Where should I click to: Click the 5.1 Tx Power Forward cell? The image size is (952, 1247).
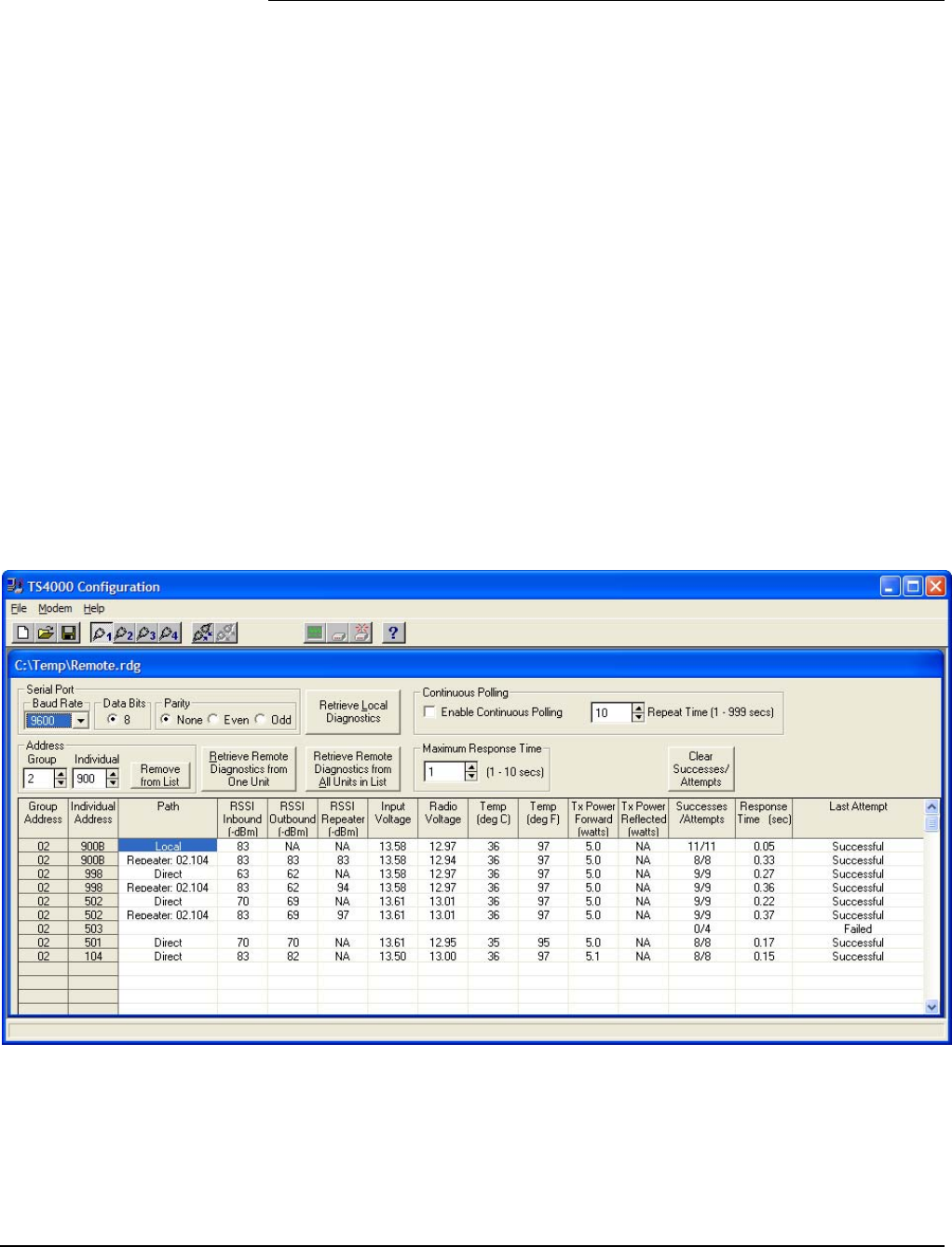tap(593, 956)
